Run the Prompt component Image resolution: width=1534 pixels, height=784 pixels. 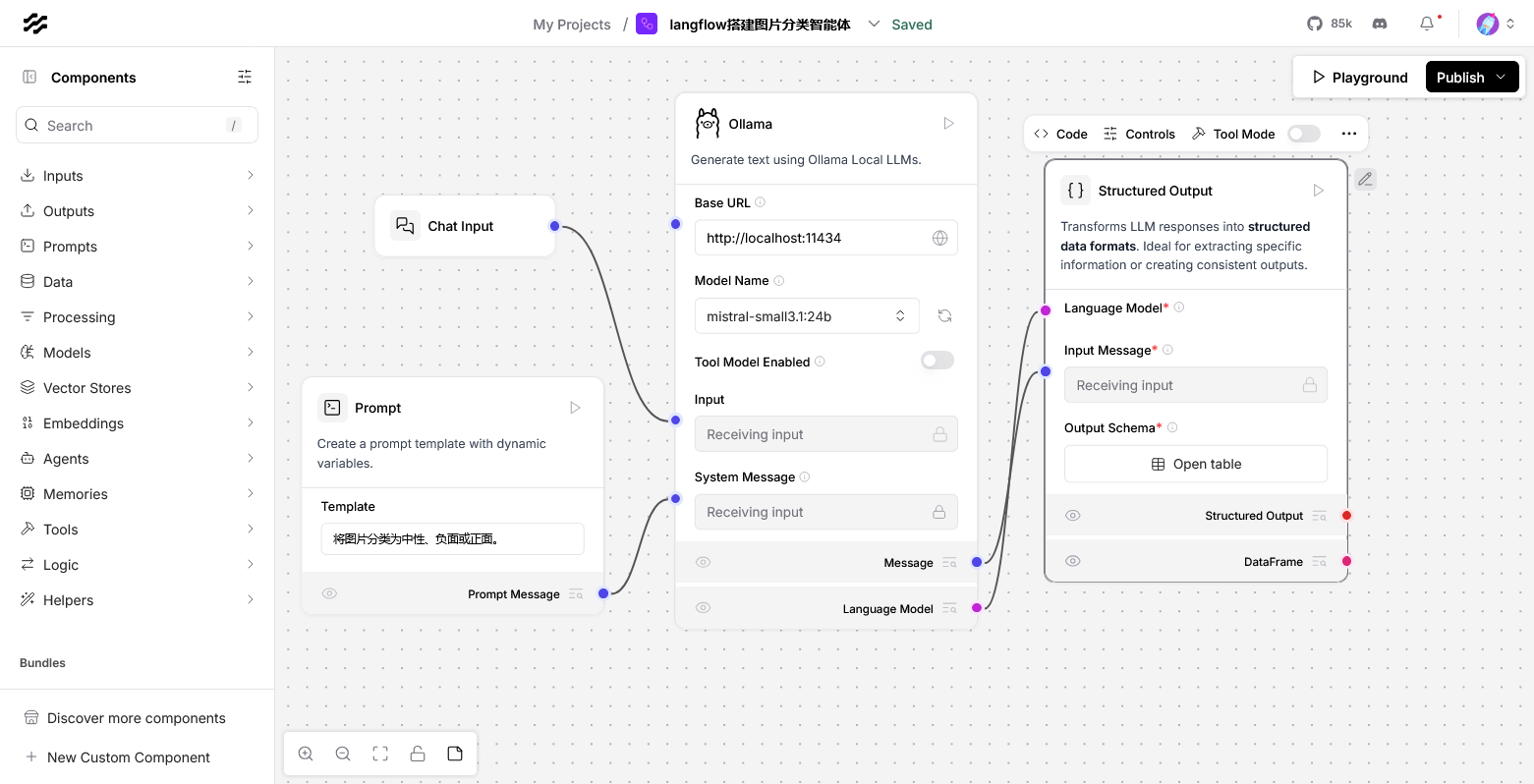click(575, 408)
